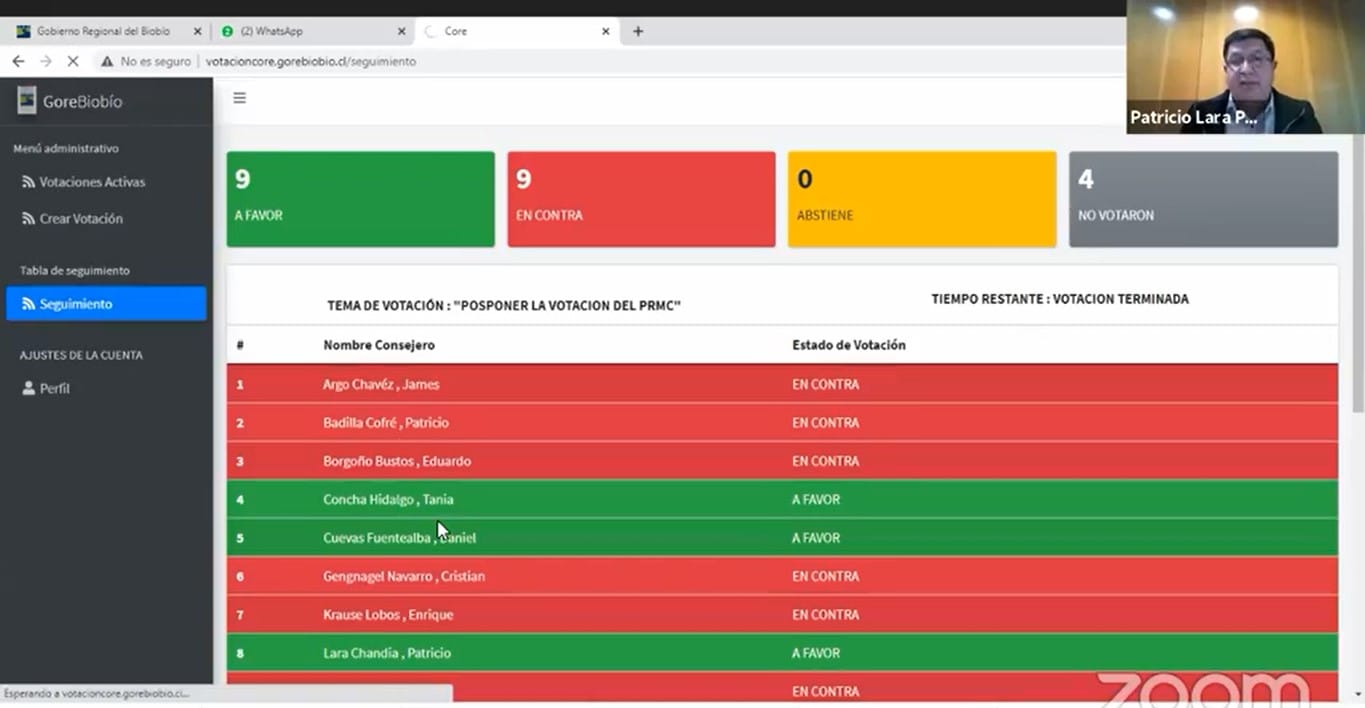1365x708 pixels.
Task: Click the Perfil user icon
Action: pyautogui.click(x=28, y=388)
